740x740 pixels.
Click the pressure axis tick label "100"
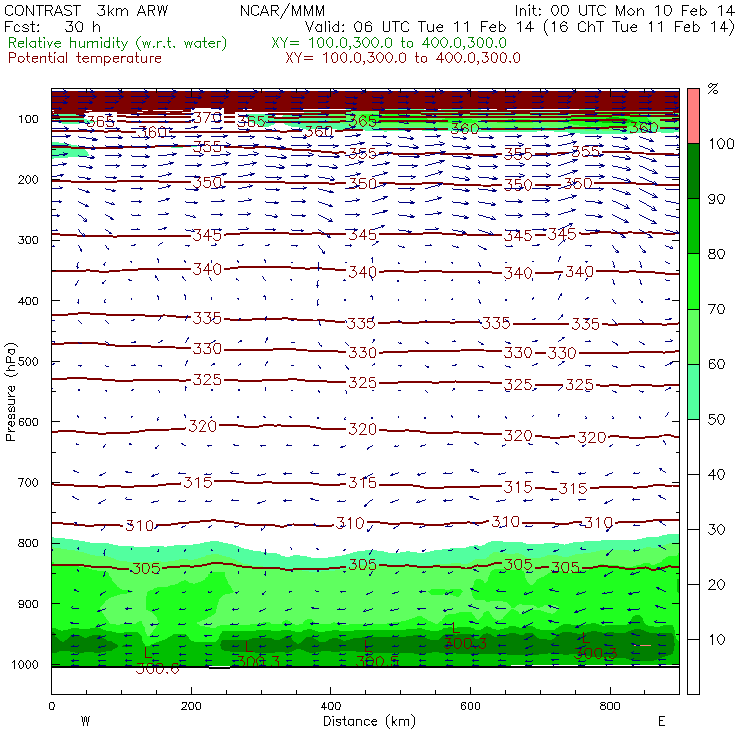(x=28, y=119)
